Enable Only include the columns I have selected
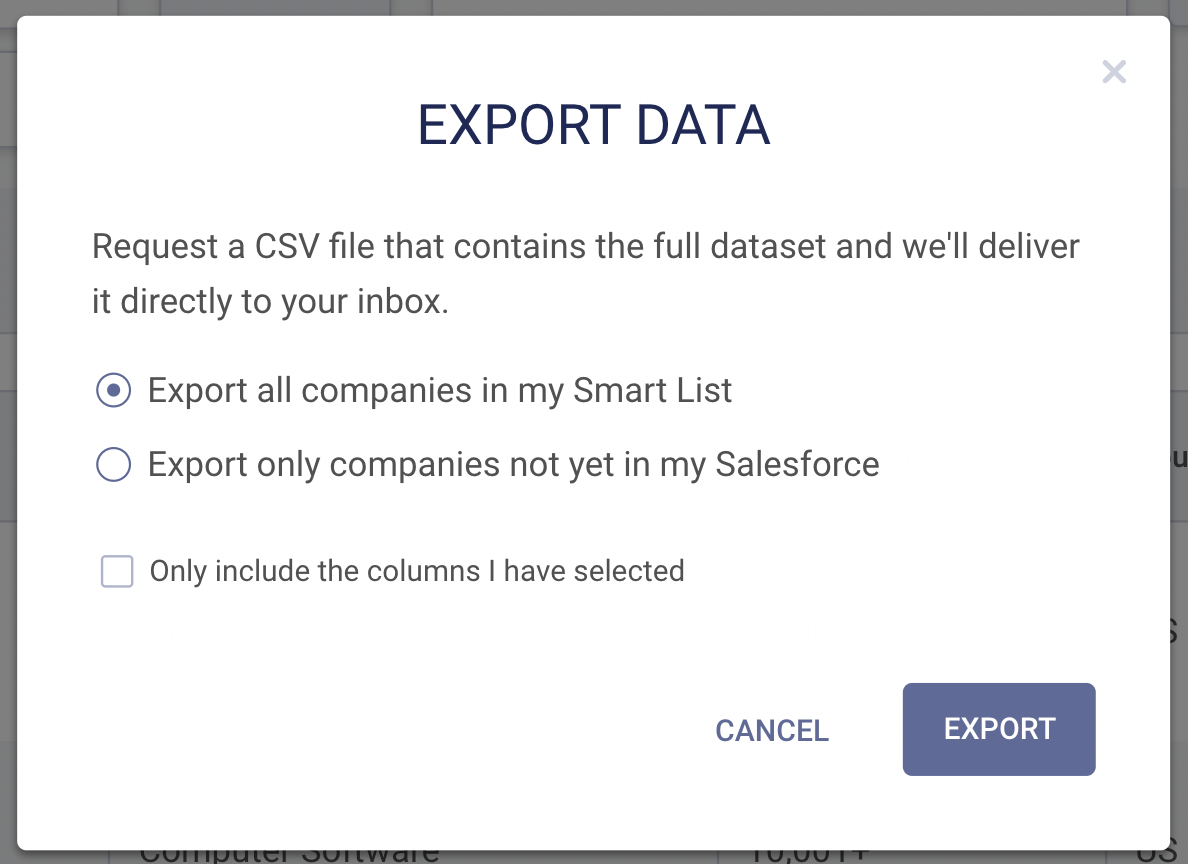 117,571
